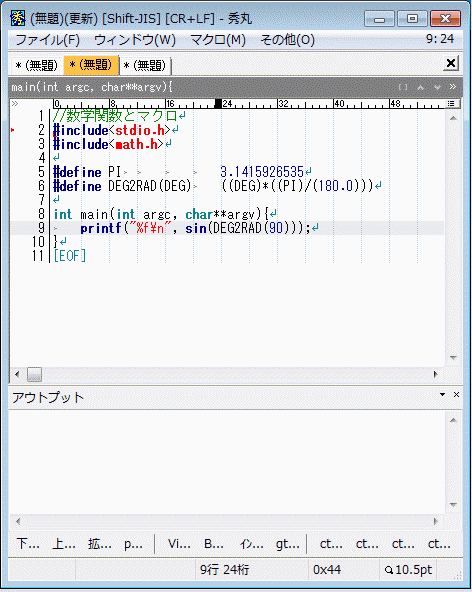This screenshot has width=472, height=592.
Task: Click the 下... function key button
Action: [28, 544]
